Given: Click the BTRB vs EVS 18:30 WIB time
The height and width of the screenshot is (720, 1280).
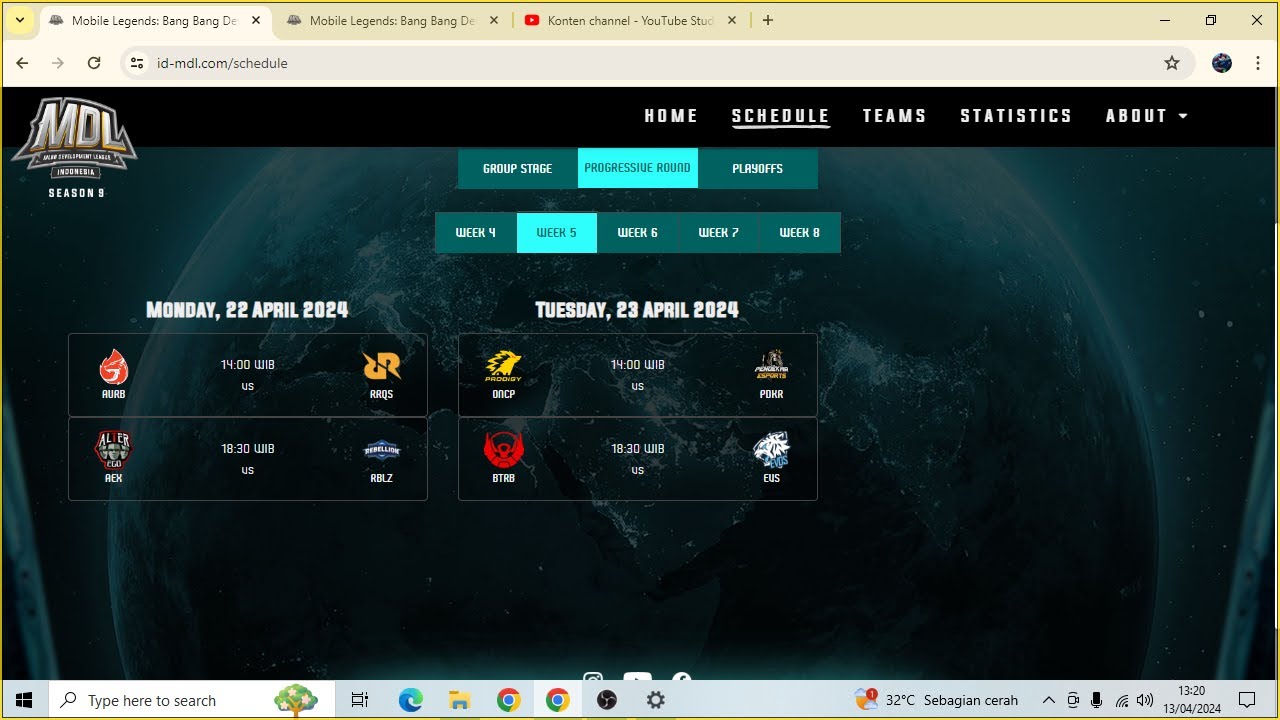Looking at the screenshot, I should pos(637,449).
